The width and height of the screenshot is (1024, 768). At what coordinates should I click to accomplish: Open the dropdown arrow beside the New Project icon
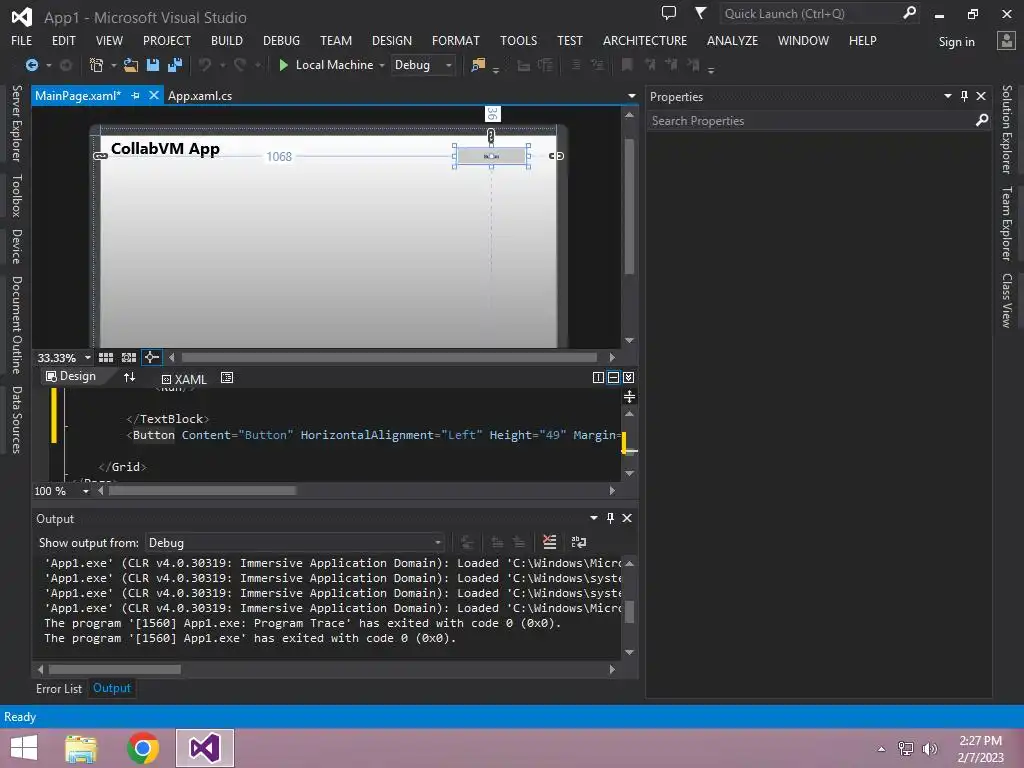(x=113, y=65)
